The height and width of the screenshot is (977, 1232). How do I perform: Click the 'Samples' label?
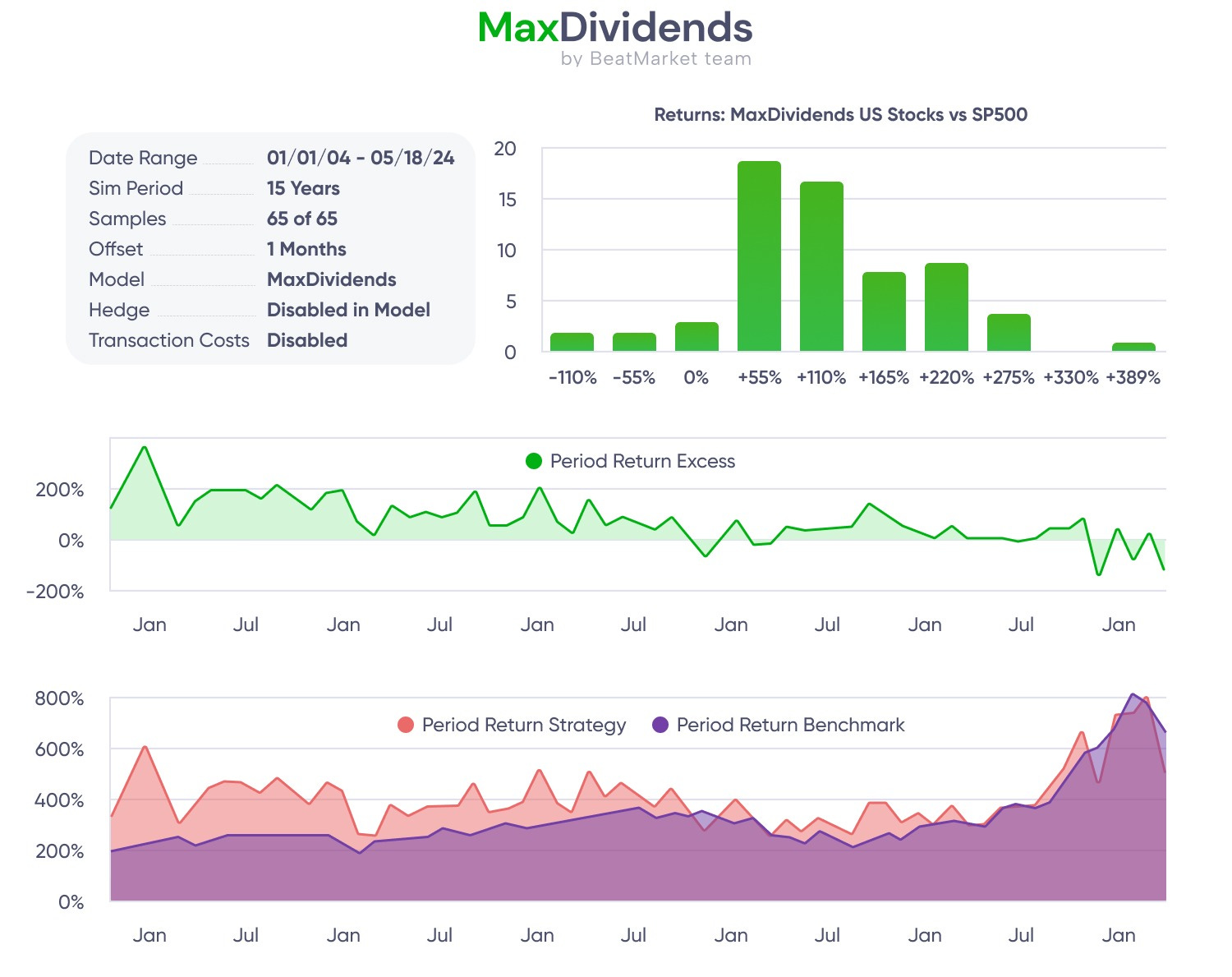(127, 219)
